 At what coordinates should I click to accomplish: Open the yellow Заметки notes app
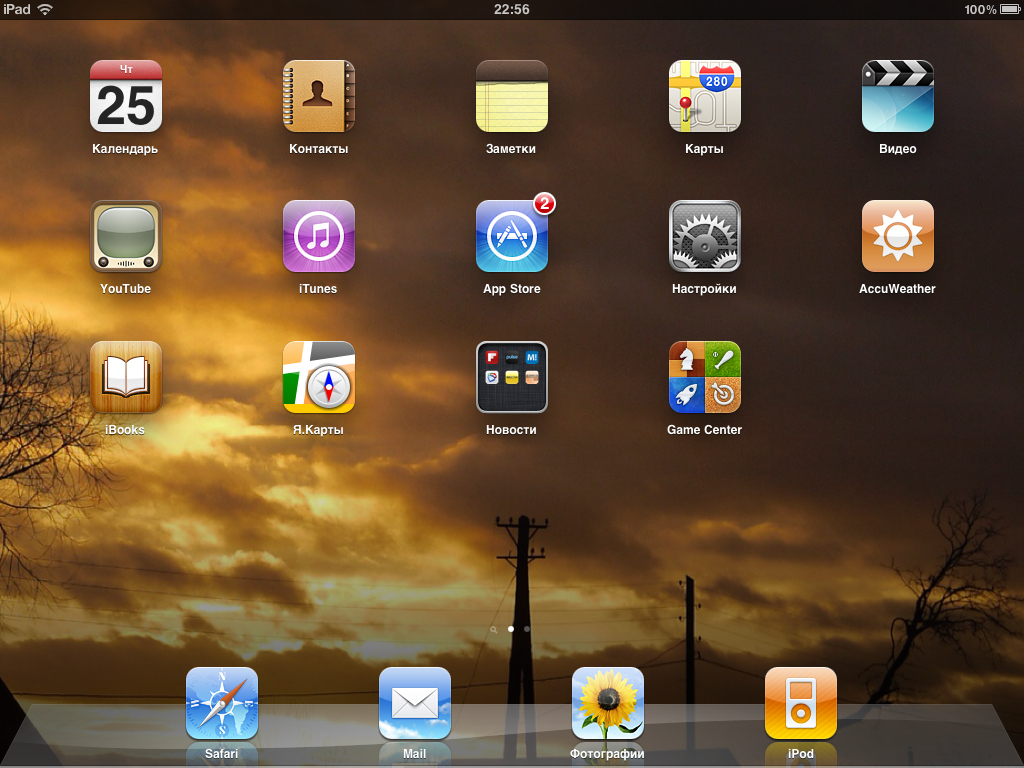click(x=512, y=97)
